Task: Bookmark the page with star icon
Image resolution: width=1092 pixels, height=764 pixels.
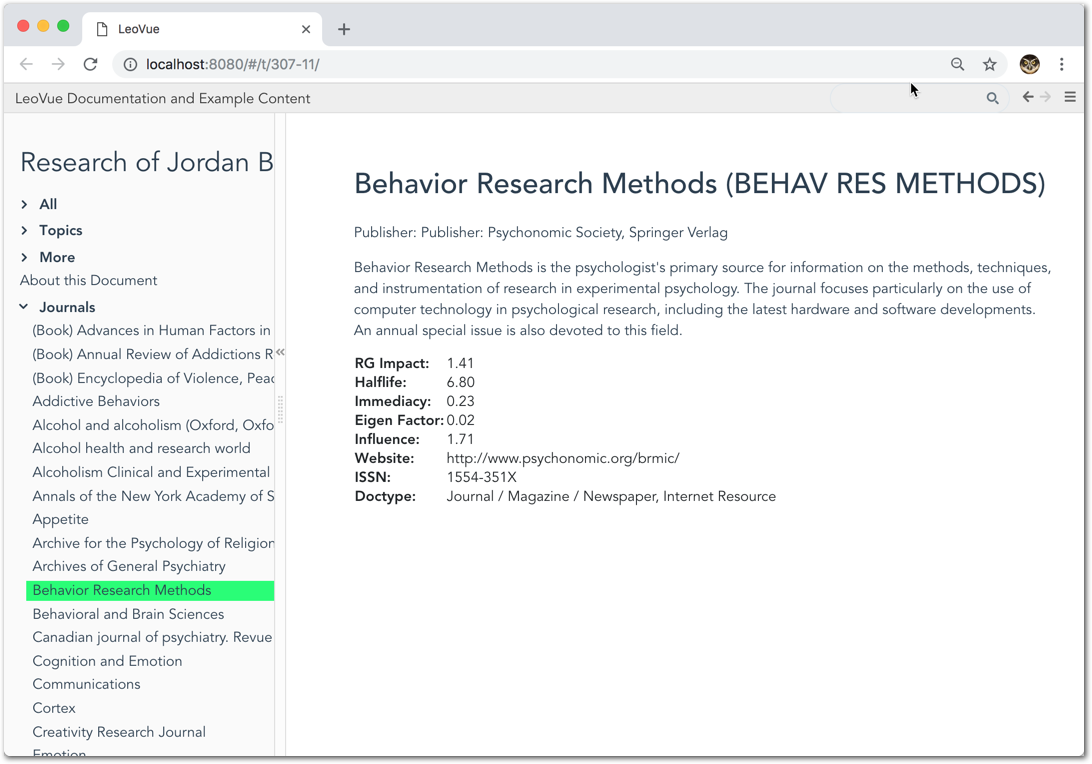Action: [x=990, y=64]
